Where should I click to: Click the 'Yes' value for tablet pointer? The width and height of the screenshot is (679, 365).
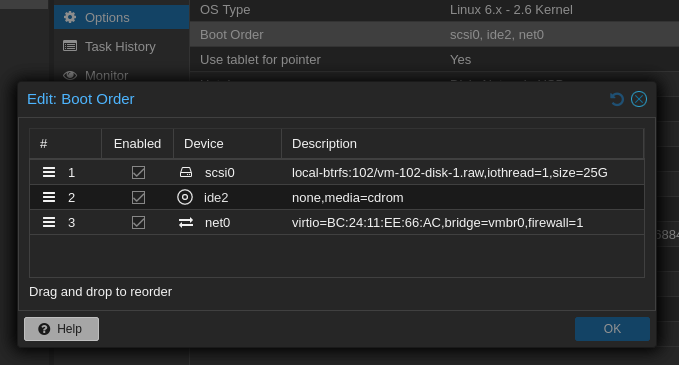click(460, 60)
